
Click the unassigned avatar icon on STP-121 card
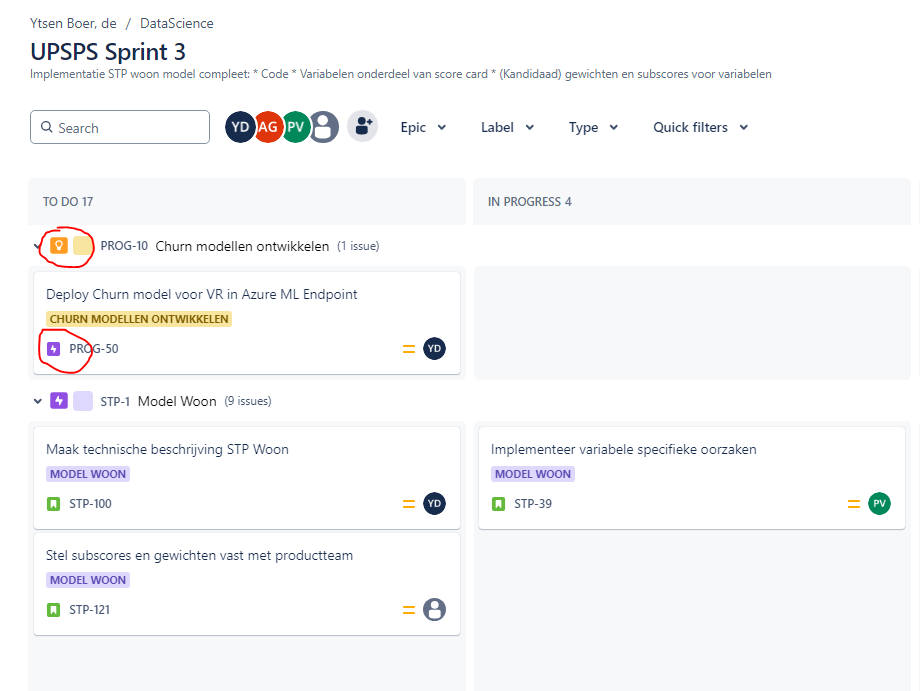[434, 608]
